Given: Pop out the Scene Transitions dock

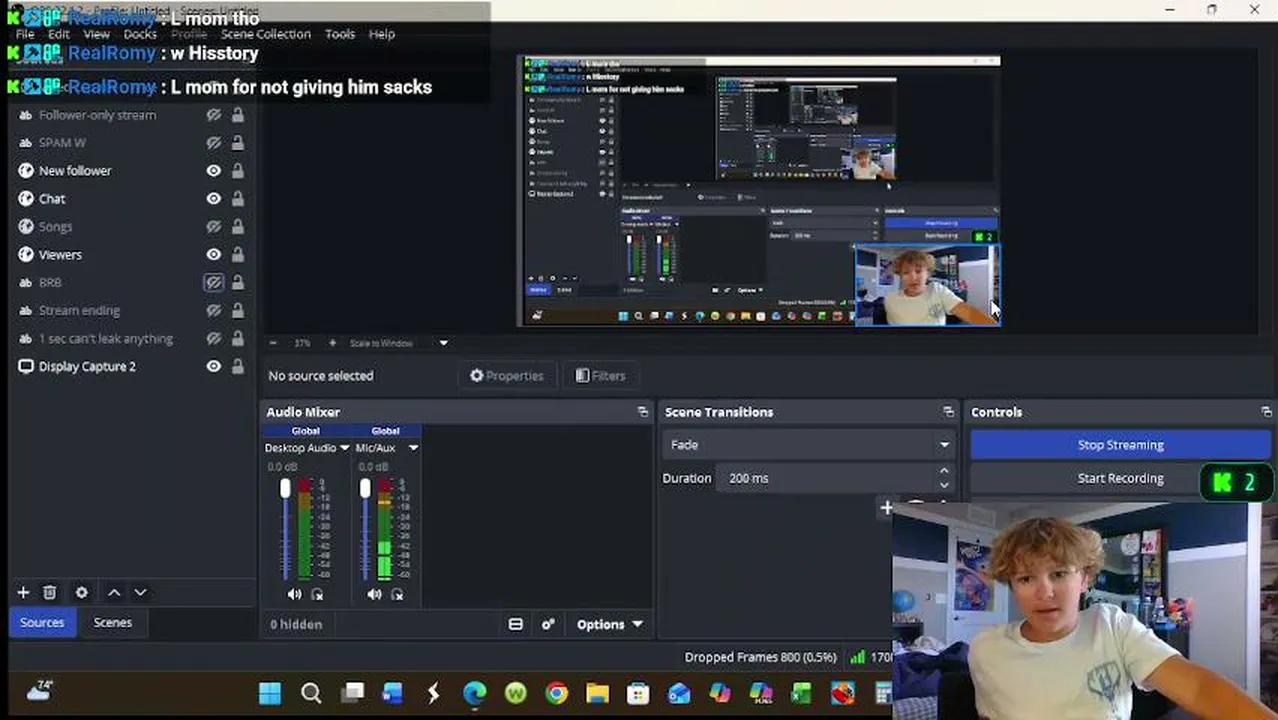Looking at the screenshot, I should (x=948, y=412).
